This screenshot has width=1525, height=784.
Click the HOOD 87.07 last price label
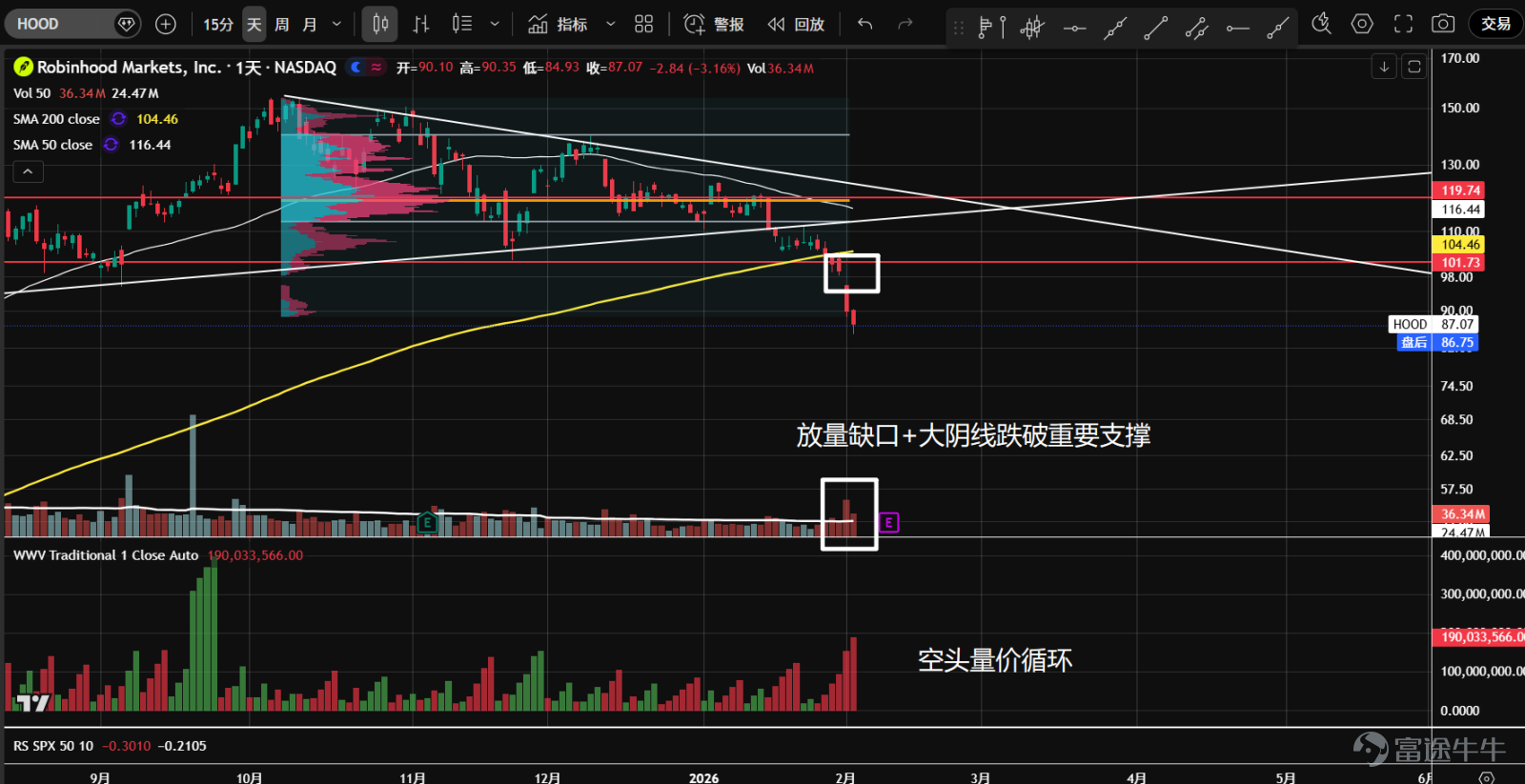pyautogui.click(x=1433, y=325)
